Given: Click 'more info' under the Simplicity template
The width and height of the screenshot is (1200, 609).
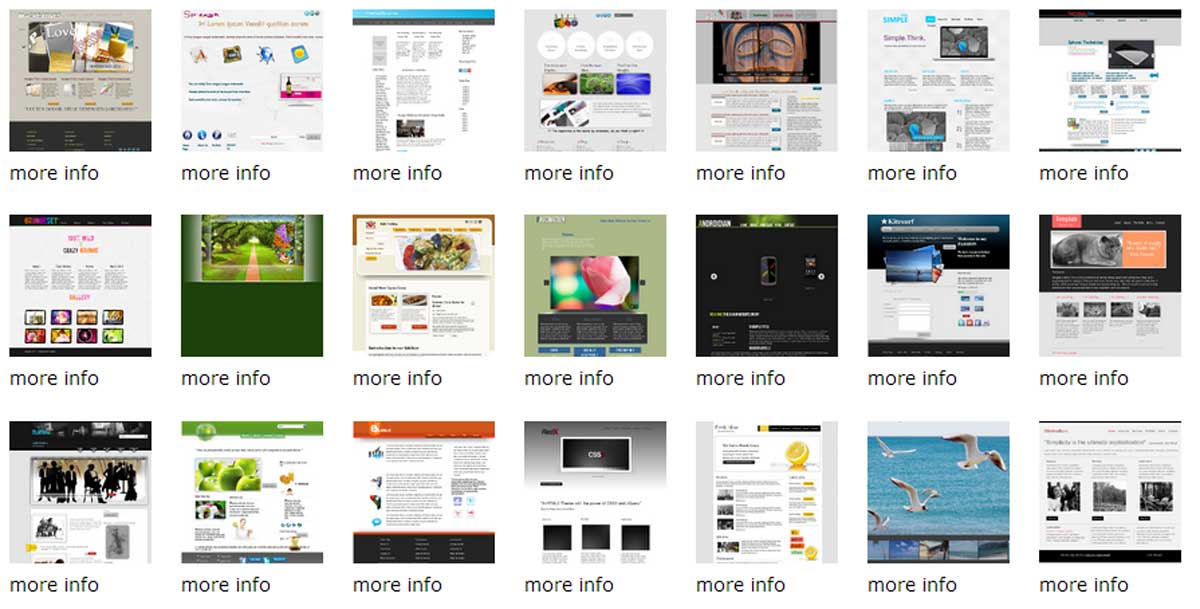Looking at the screenshot, I should [x=1084, y=584].
